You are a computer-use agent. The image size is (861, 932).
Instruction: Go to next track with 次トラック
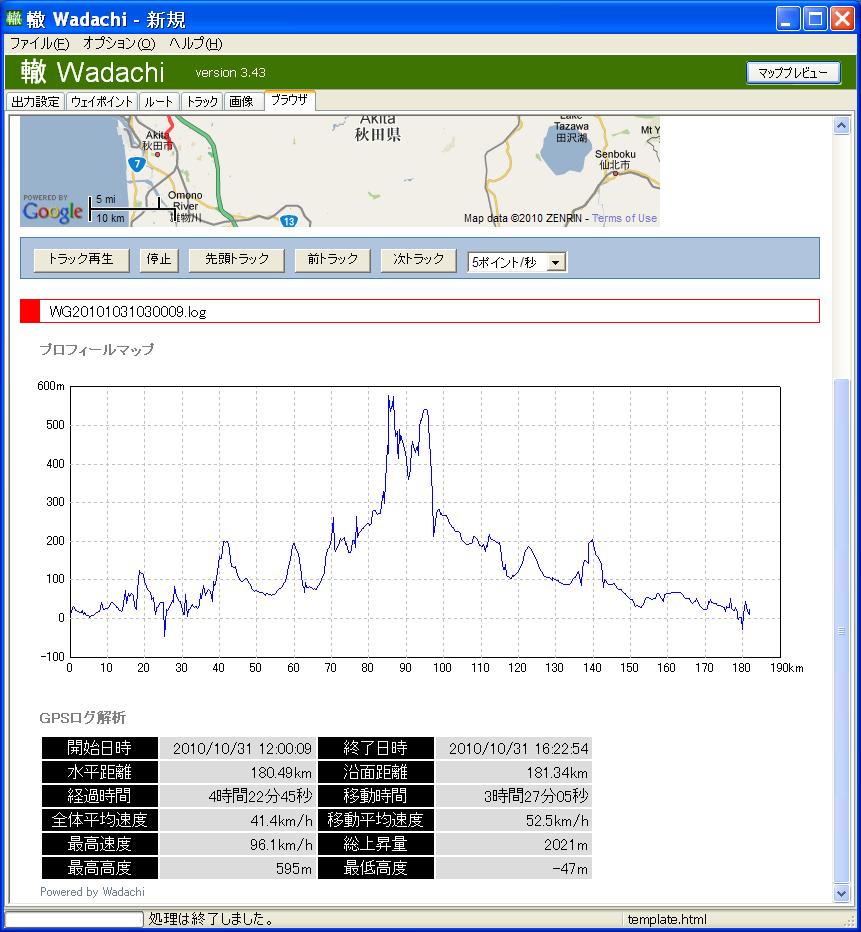point(418,260)
